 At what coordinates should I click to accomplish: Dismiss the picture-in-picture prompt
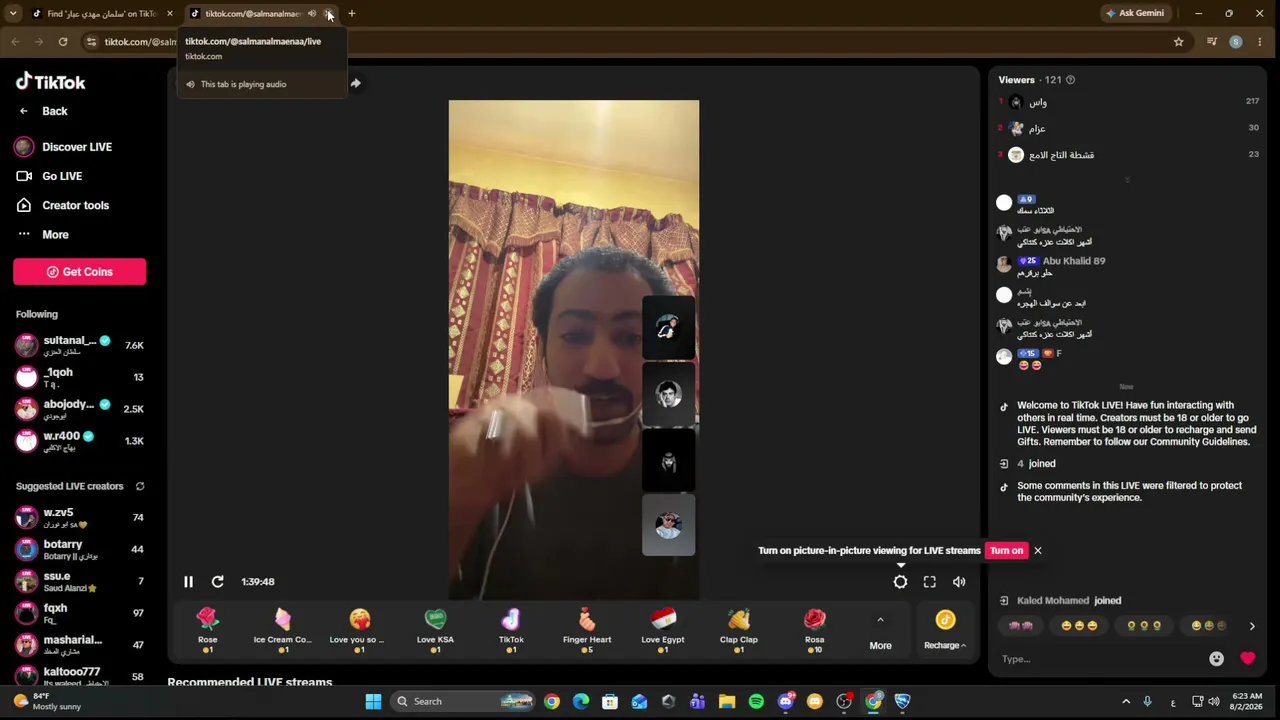tap(1038, 550)
